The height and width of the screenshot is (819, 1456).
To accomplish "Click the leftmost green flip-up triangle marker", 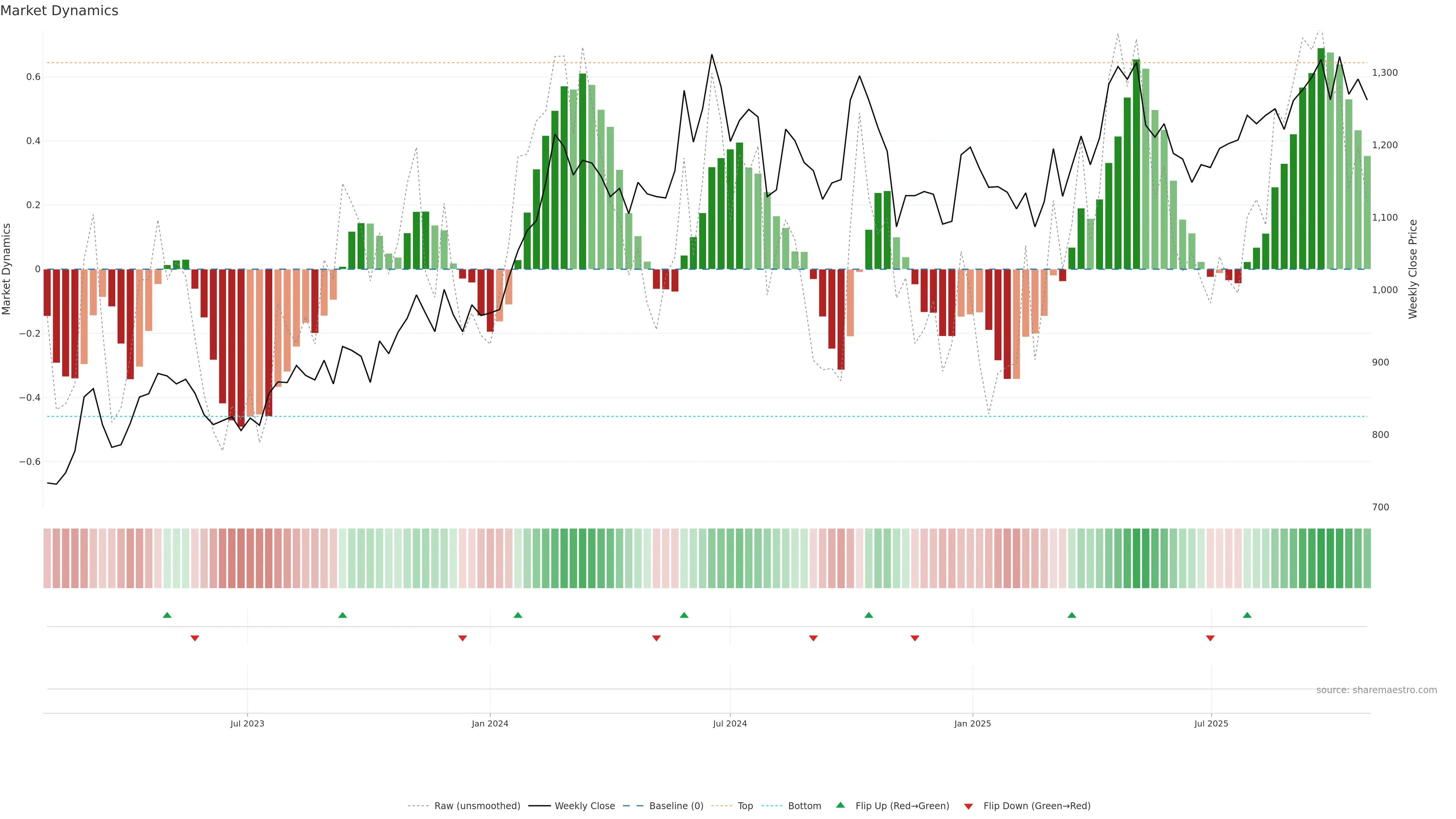I will pos(167,615).
